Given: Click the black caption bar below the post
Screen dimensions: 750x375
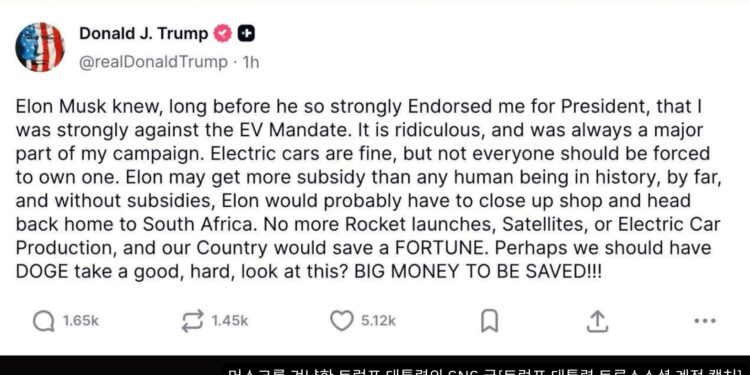Looking at the screenshot, I should [375, 365].
